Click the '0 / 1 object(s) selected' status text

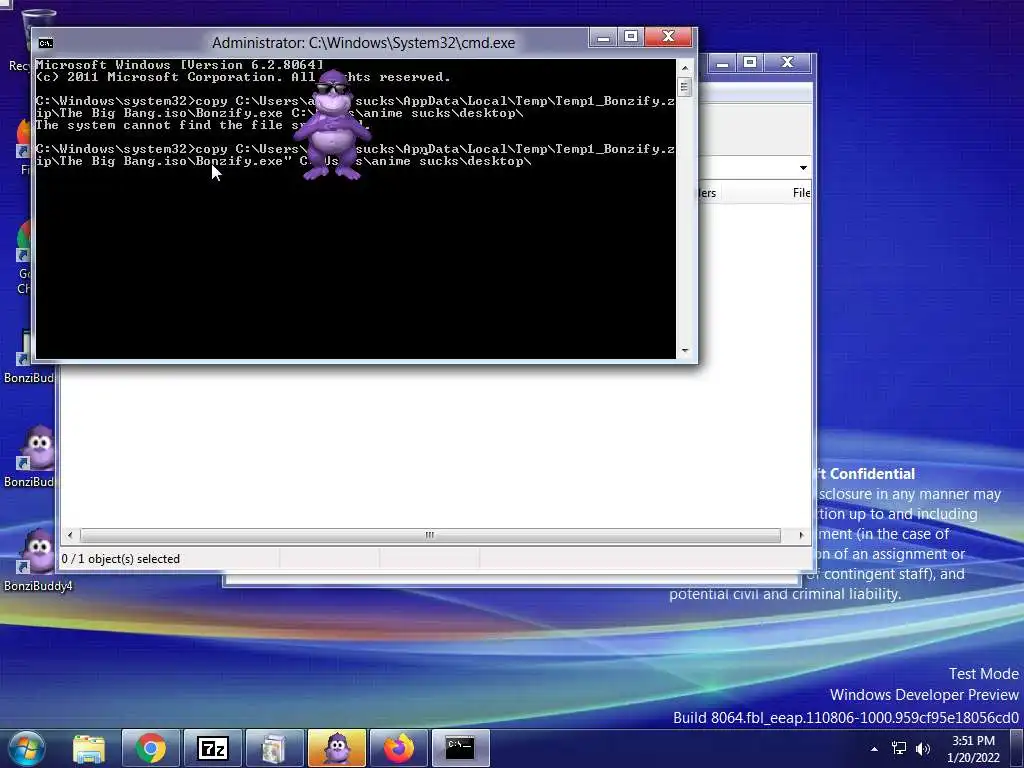(121, 559)
